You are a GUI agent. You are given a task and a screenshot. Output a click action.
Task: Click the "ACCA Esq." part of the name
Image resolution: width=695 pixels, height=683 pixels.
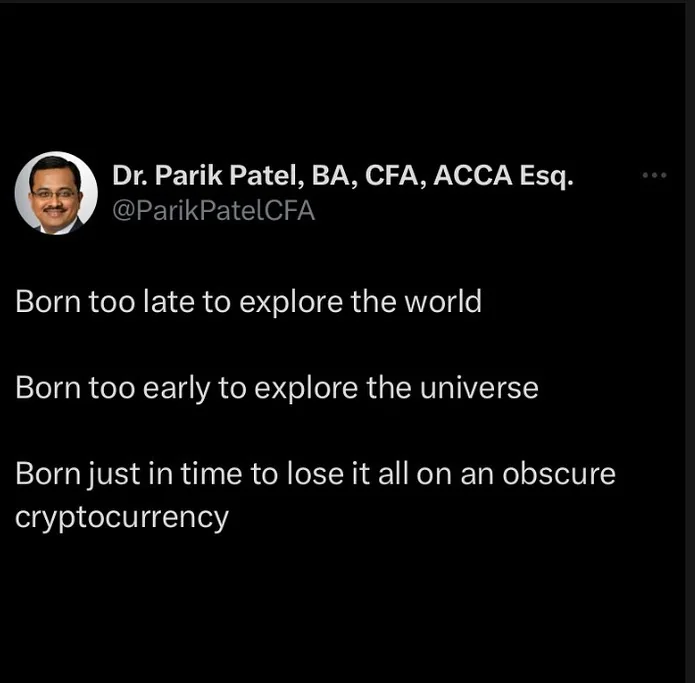click(503, 176)
